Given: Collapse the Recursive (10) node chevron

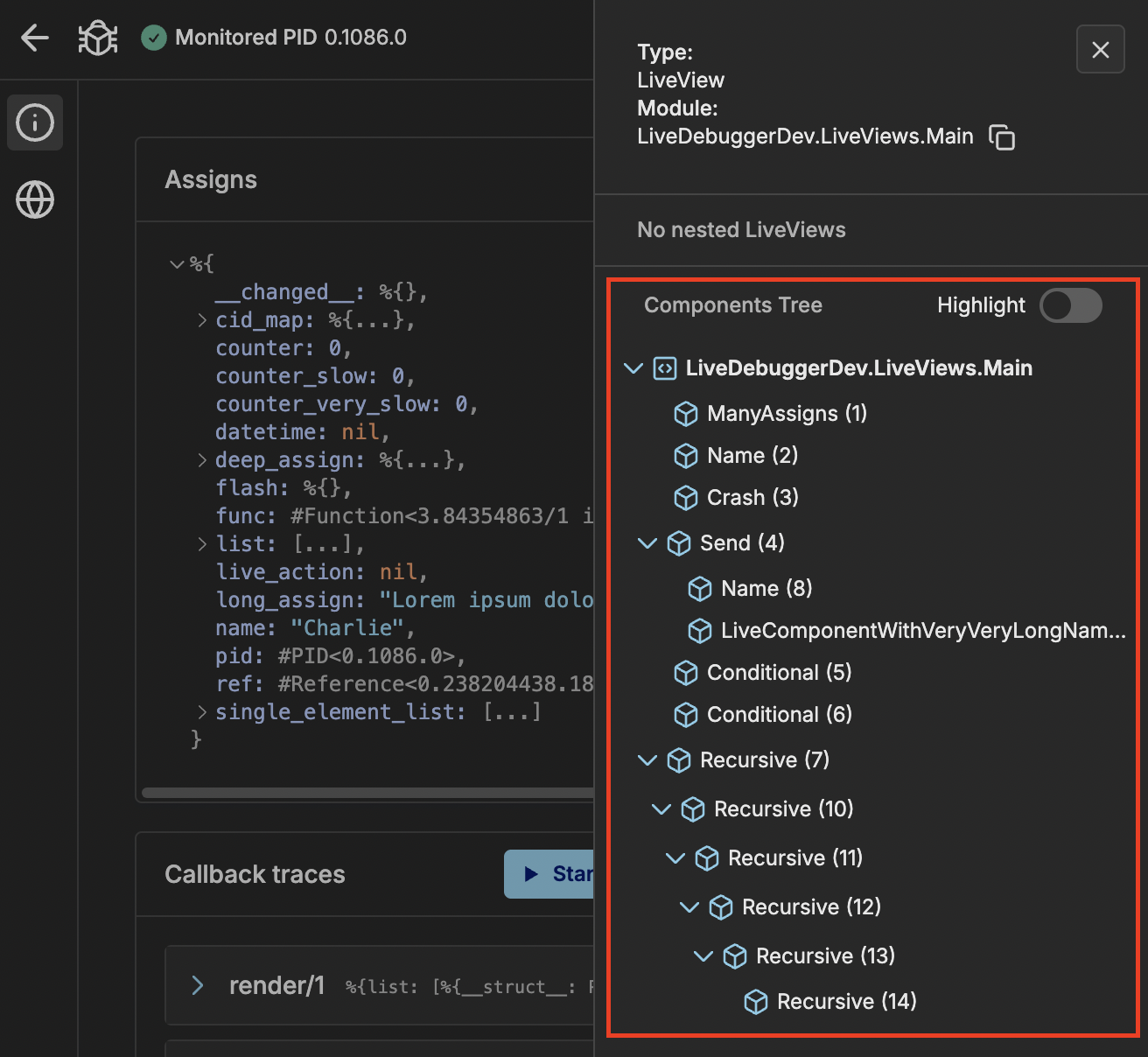Looking at the screenshot, I should point(661,809).
